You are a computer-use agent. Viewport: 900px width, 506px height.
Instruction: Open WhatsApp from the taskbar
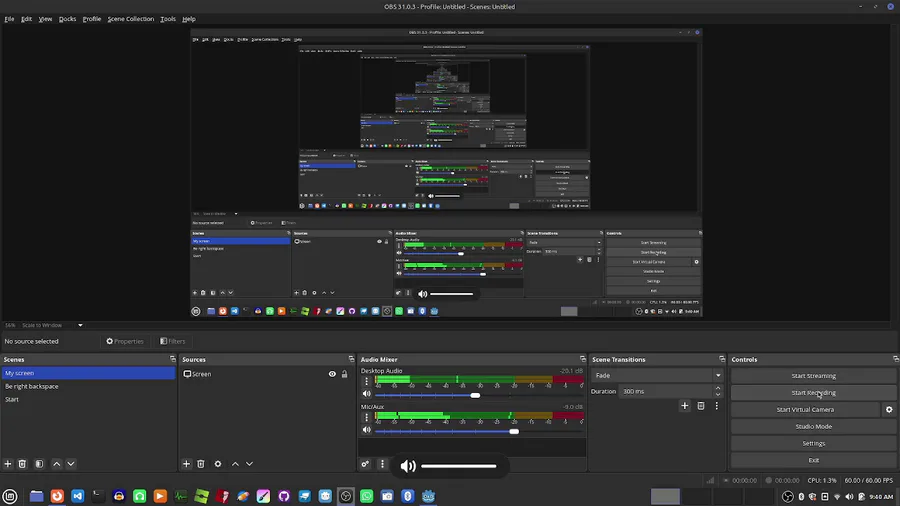tap(366, 496)
